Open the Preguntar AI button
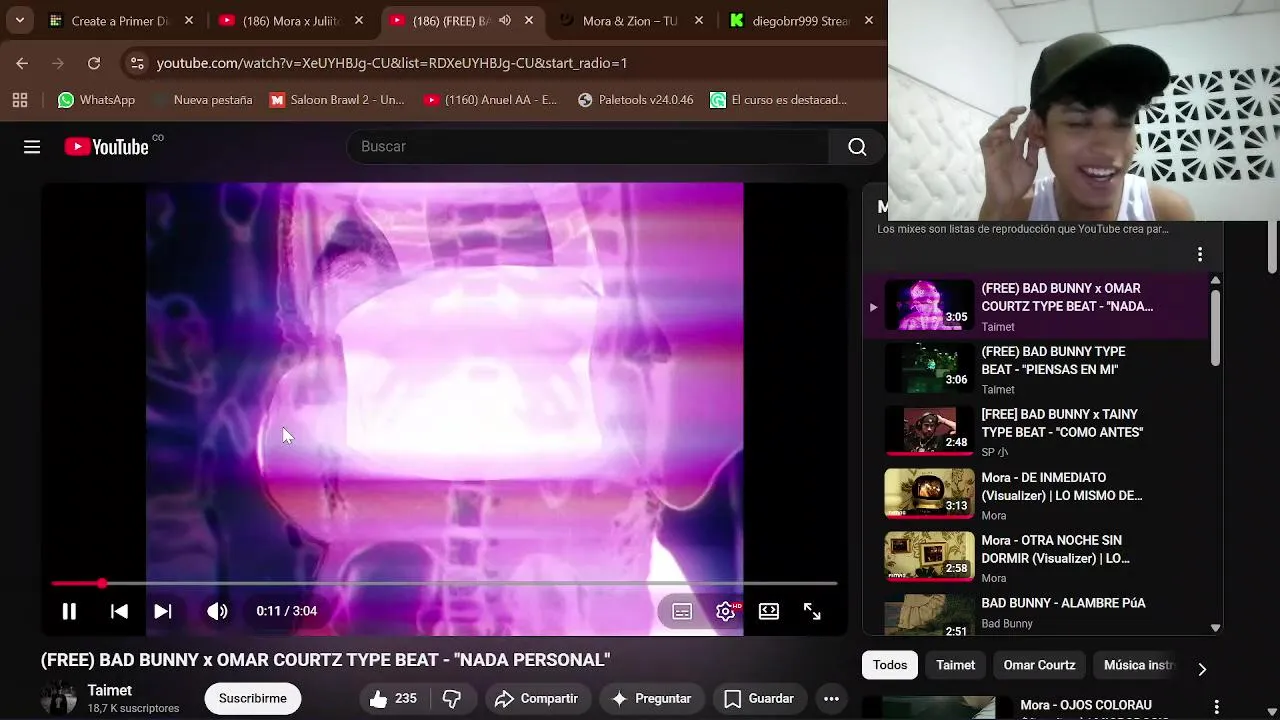This screenshot has height=720, width=1280. coord(651,698)
